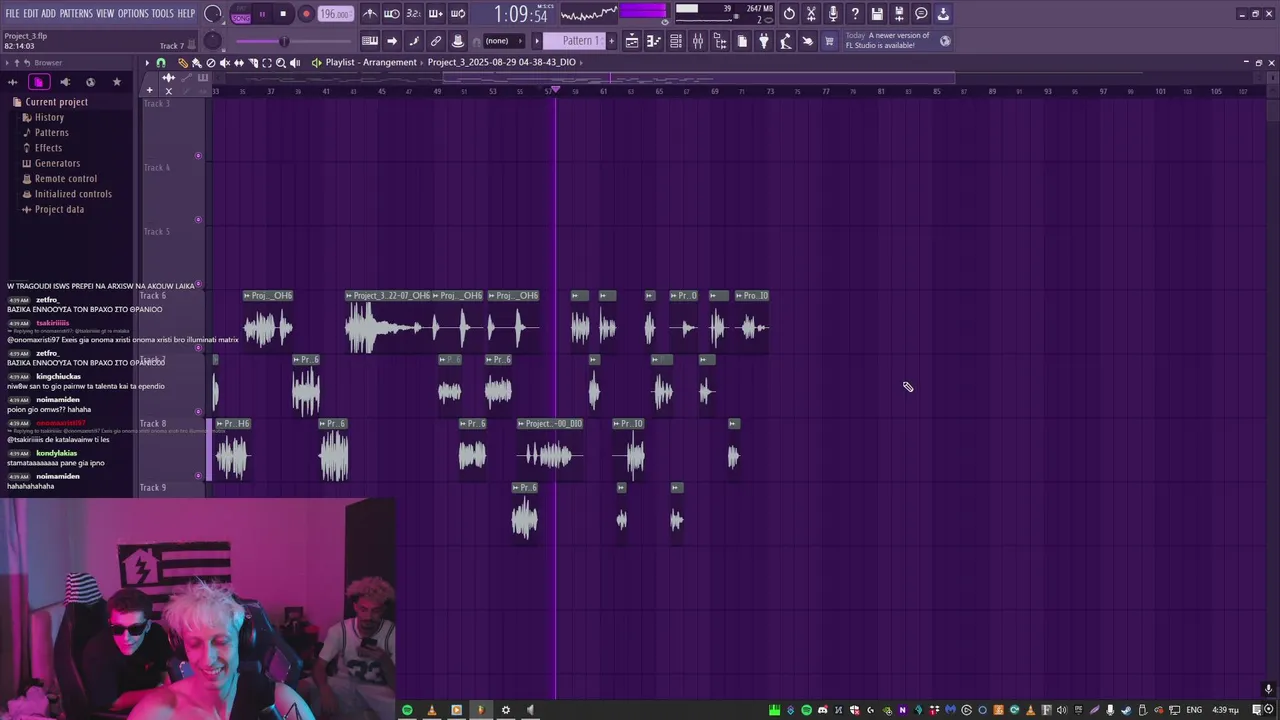This screenshot has height=720, width=1280.
Task: Toggle wait for input icon
Action: [x=392, y=14]
